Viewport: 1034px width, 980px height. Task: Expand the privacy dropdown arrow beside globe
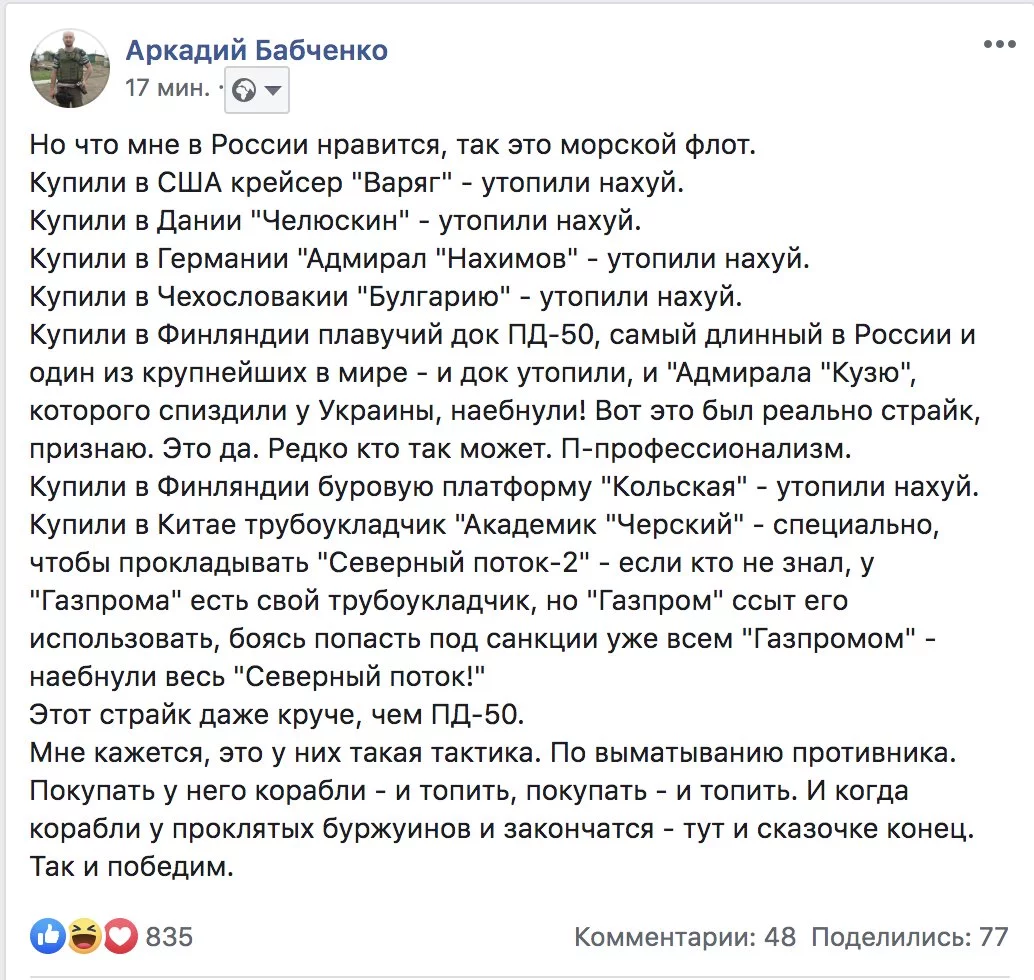(272, 90)
